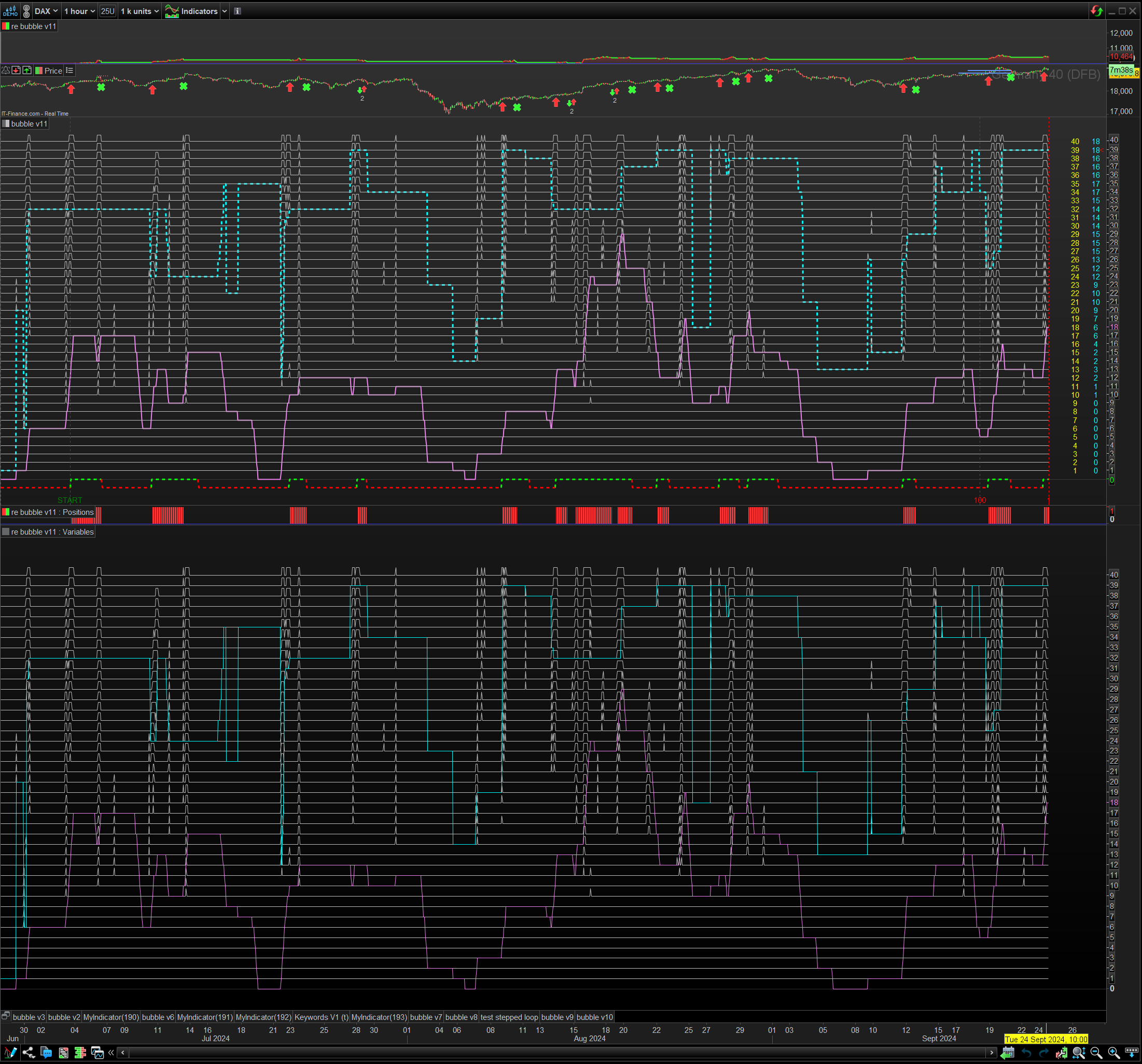Click the auto-fit zoom magnifier icon
The width and height of the screenshot is (1142, 1064).
[1079, 1053]
